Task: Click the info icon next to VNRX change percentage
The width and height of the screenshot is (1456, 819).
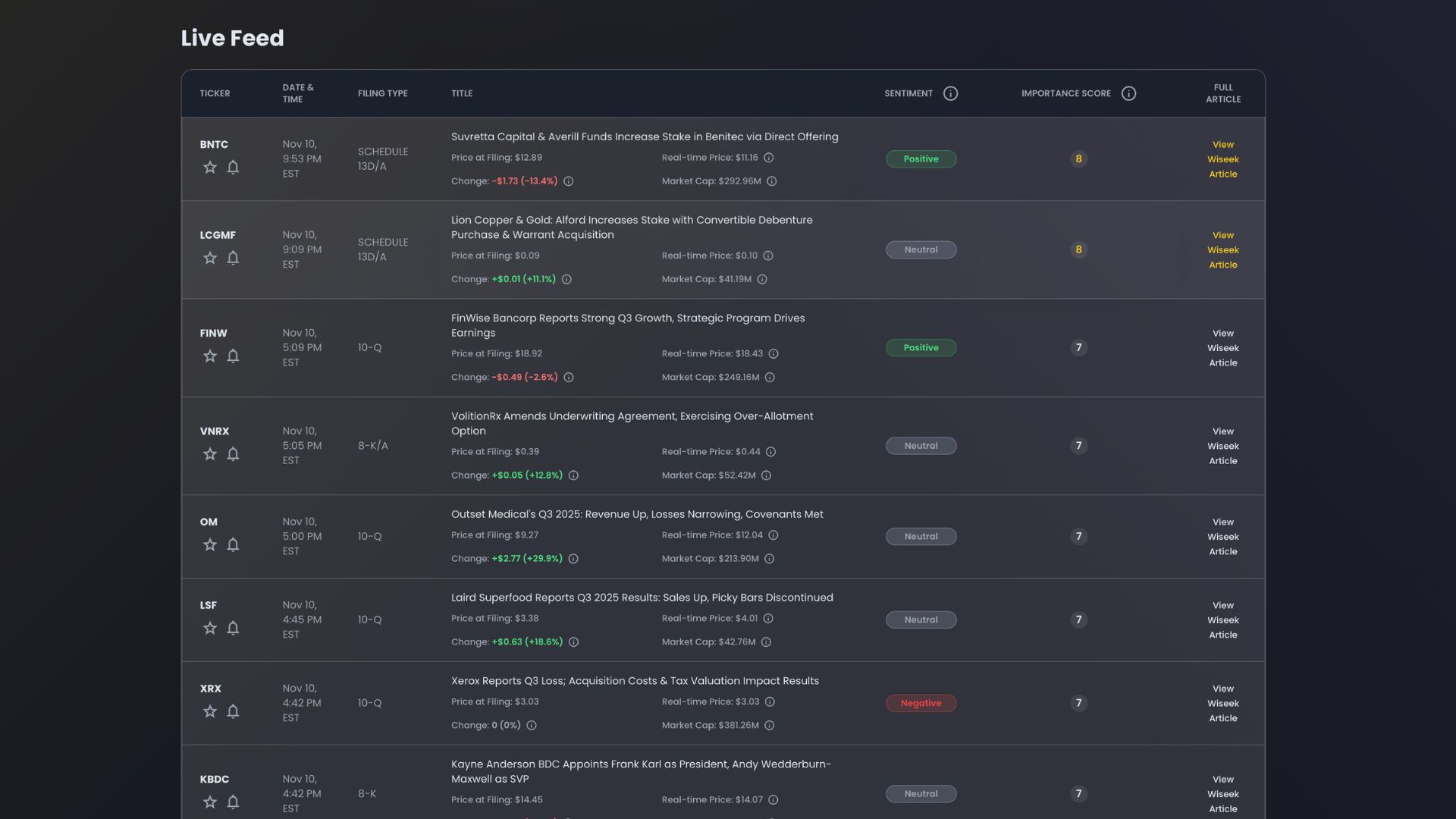Action: pos(574,475)
